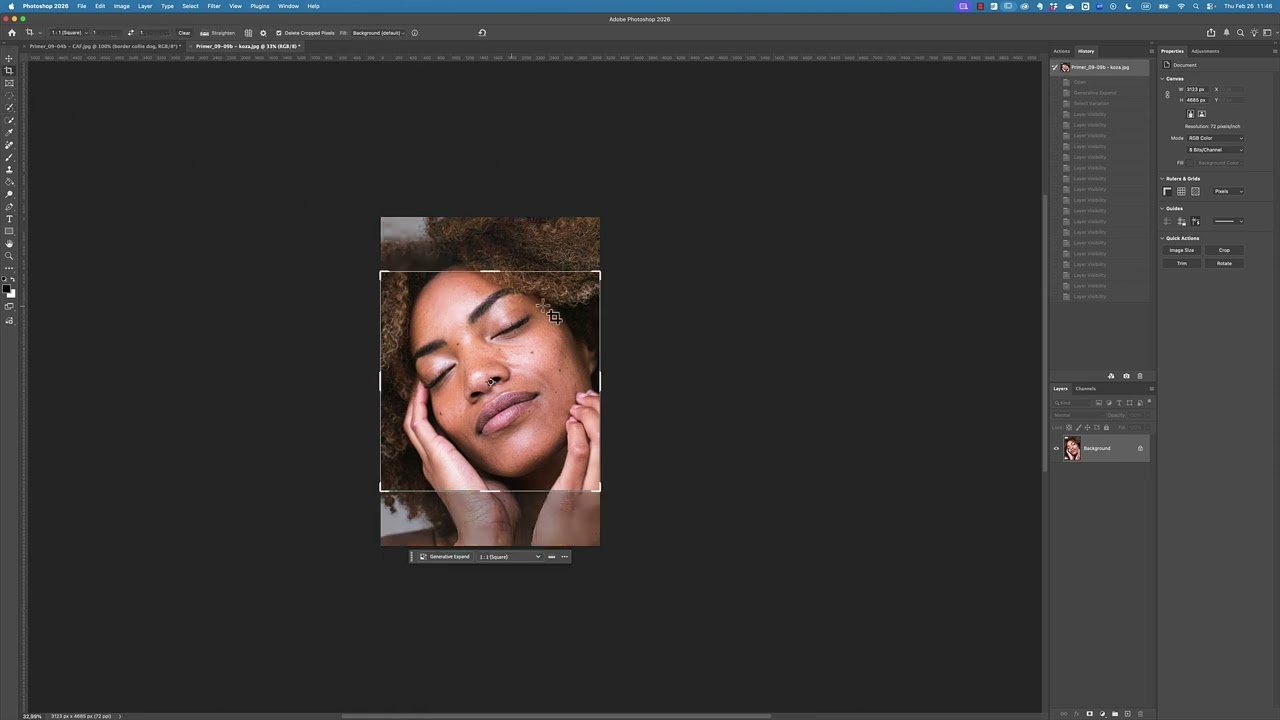This screenshot has width=1280, height=720.
Task: Reset the crop box with the undo arrow
Action: tap(482, 33)
